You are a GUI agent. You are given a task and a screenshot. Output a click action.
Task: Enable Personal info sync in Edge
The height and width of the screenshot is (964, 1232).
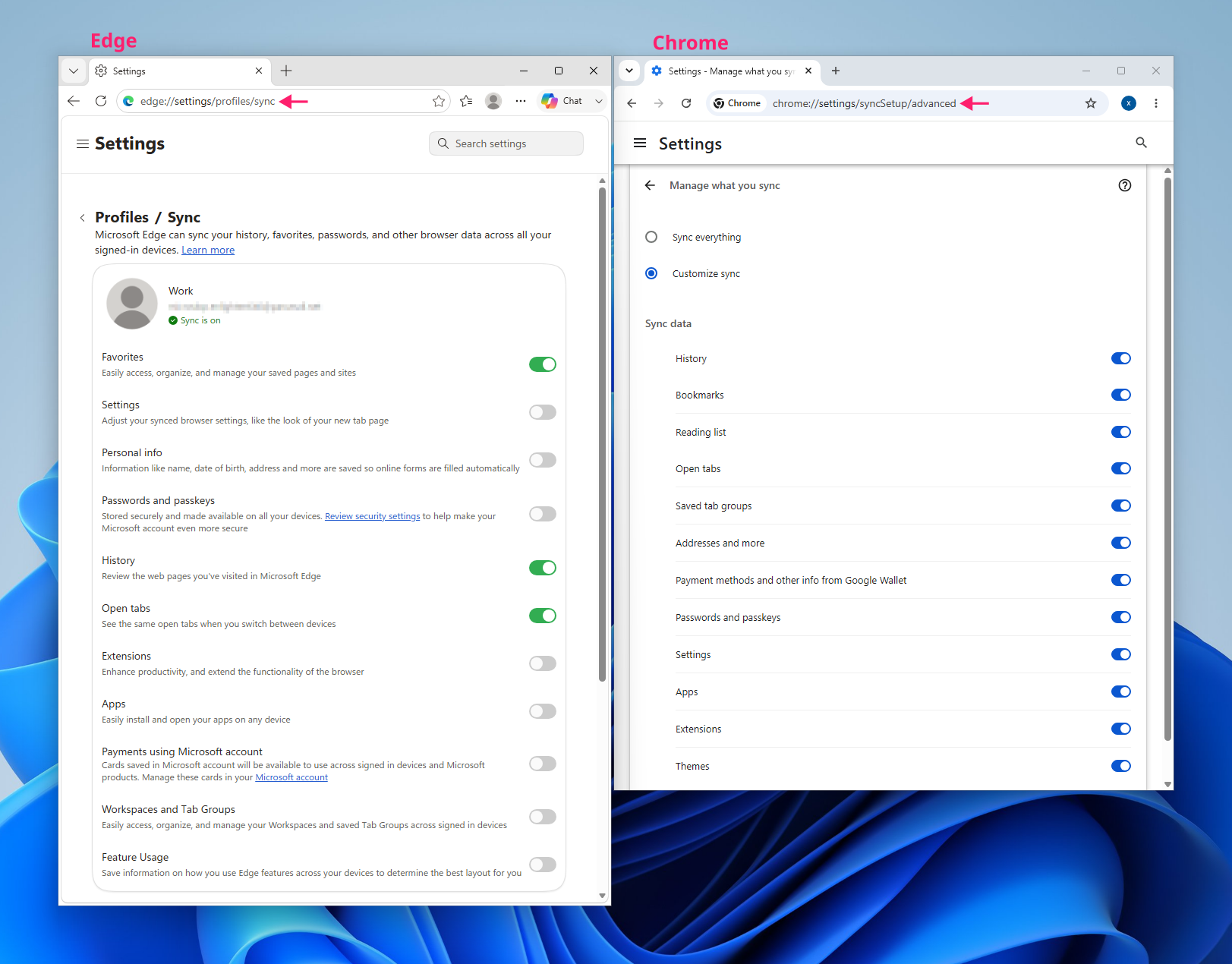click(543, 460)
